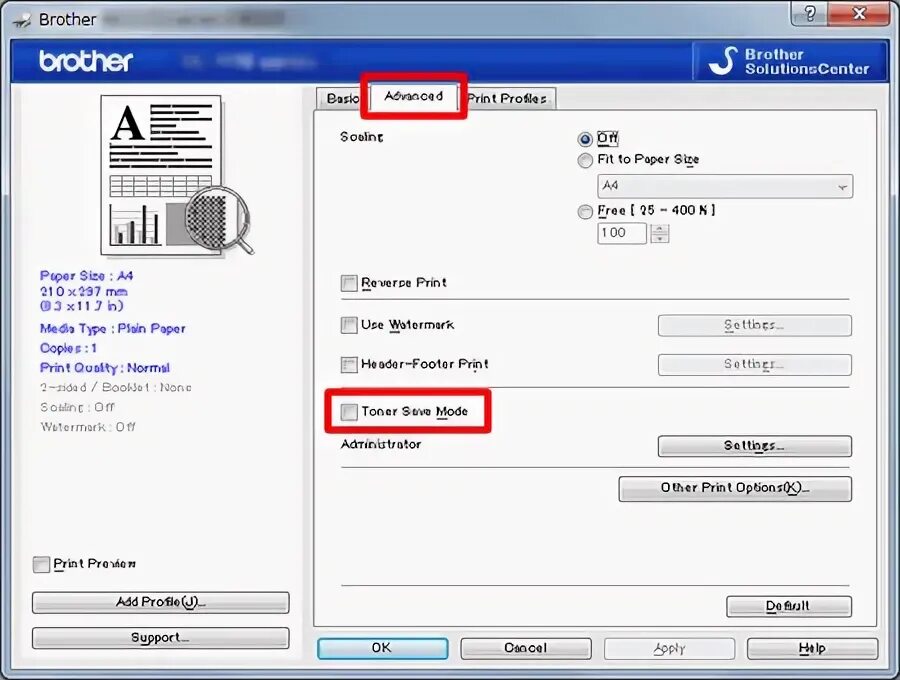Open Administrator Settings button

pyautogui.click(x=755, y=446)
